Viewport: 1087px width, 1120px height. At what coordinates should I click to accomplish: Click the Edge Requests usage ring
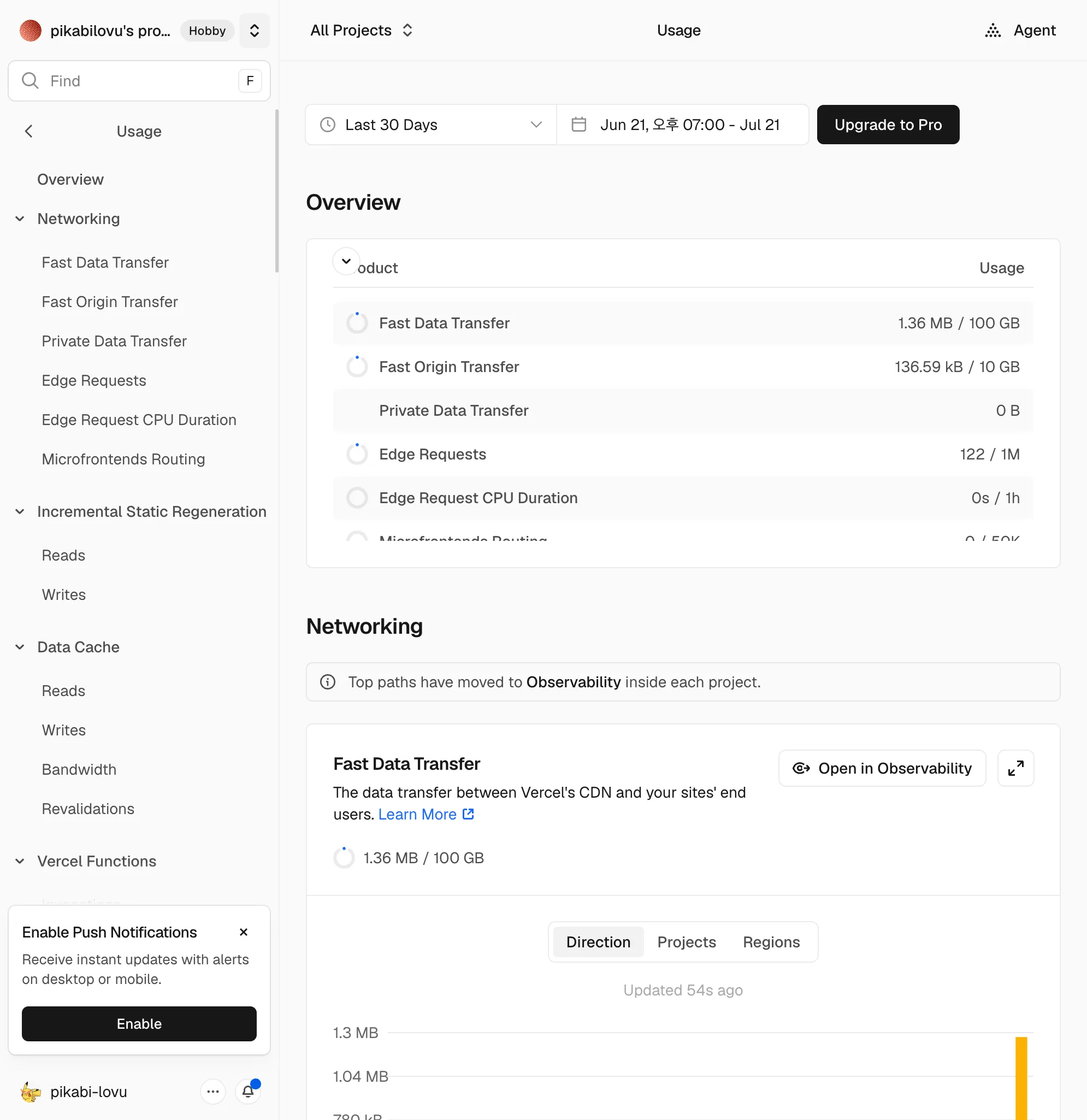tap(357, 455)
